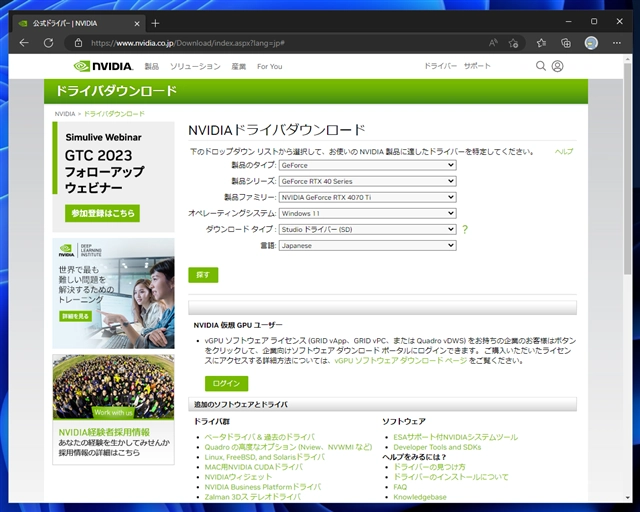The height and width of the screenshot is (512, 640).
Task: Open NVIDIA Business Platform ドライバ link
Action: tap(262, 487)
